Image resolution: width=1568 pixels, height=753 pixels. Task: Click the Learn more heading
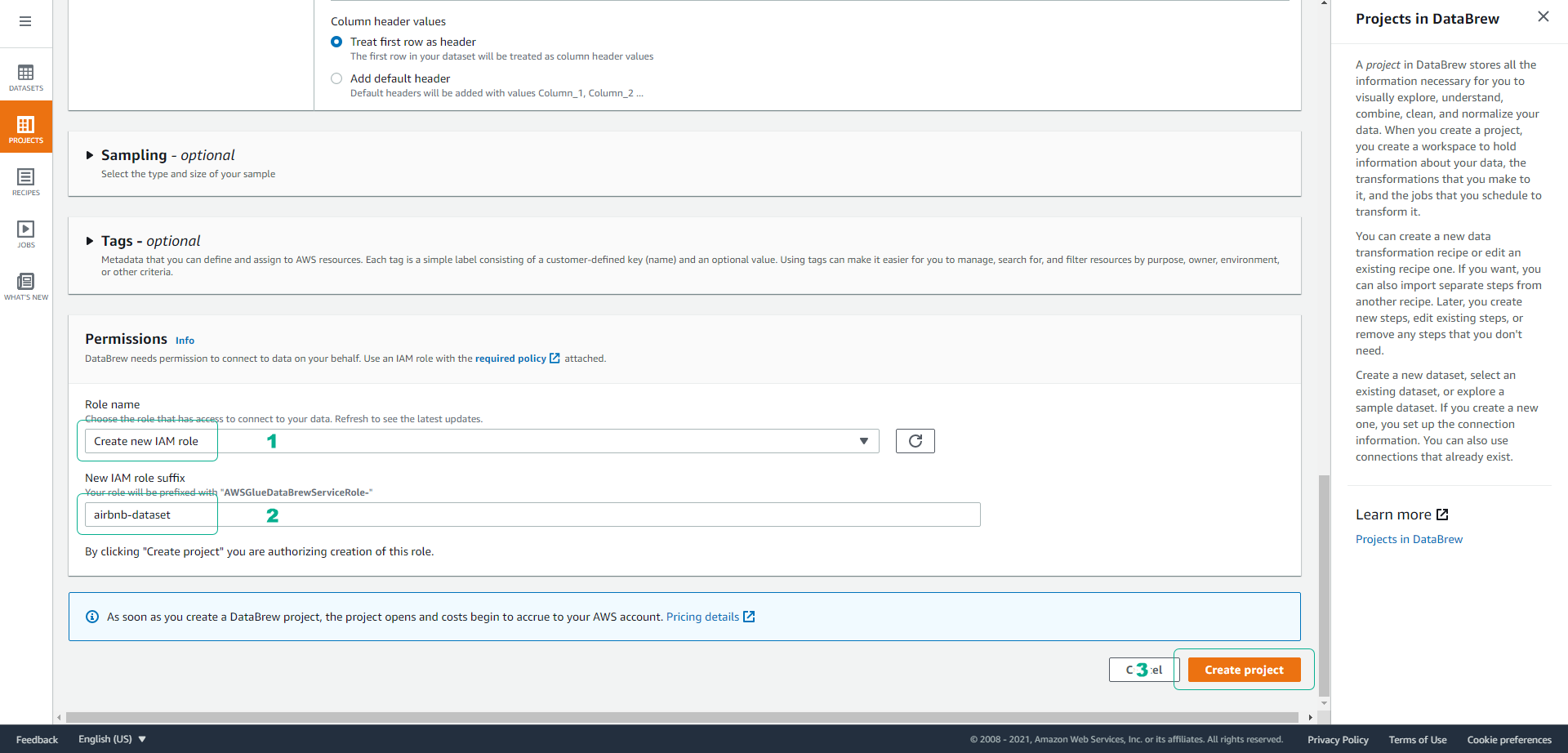click(1393, 515)
